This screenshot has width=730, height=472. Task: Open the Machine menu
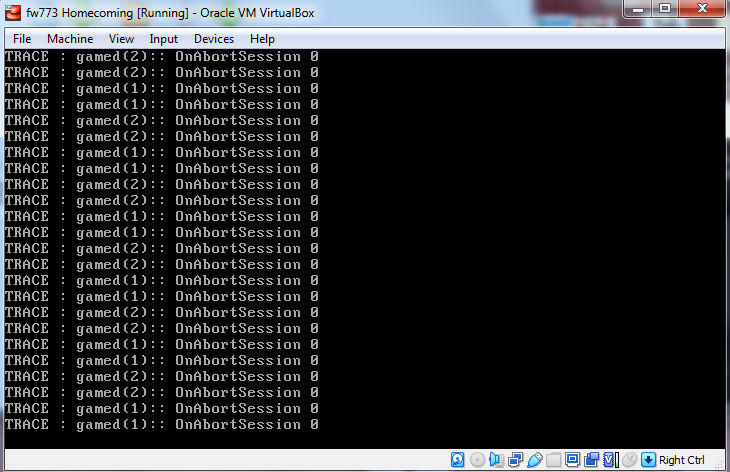coord(70,39)
